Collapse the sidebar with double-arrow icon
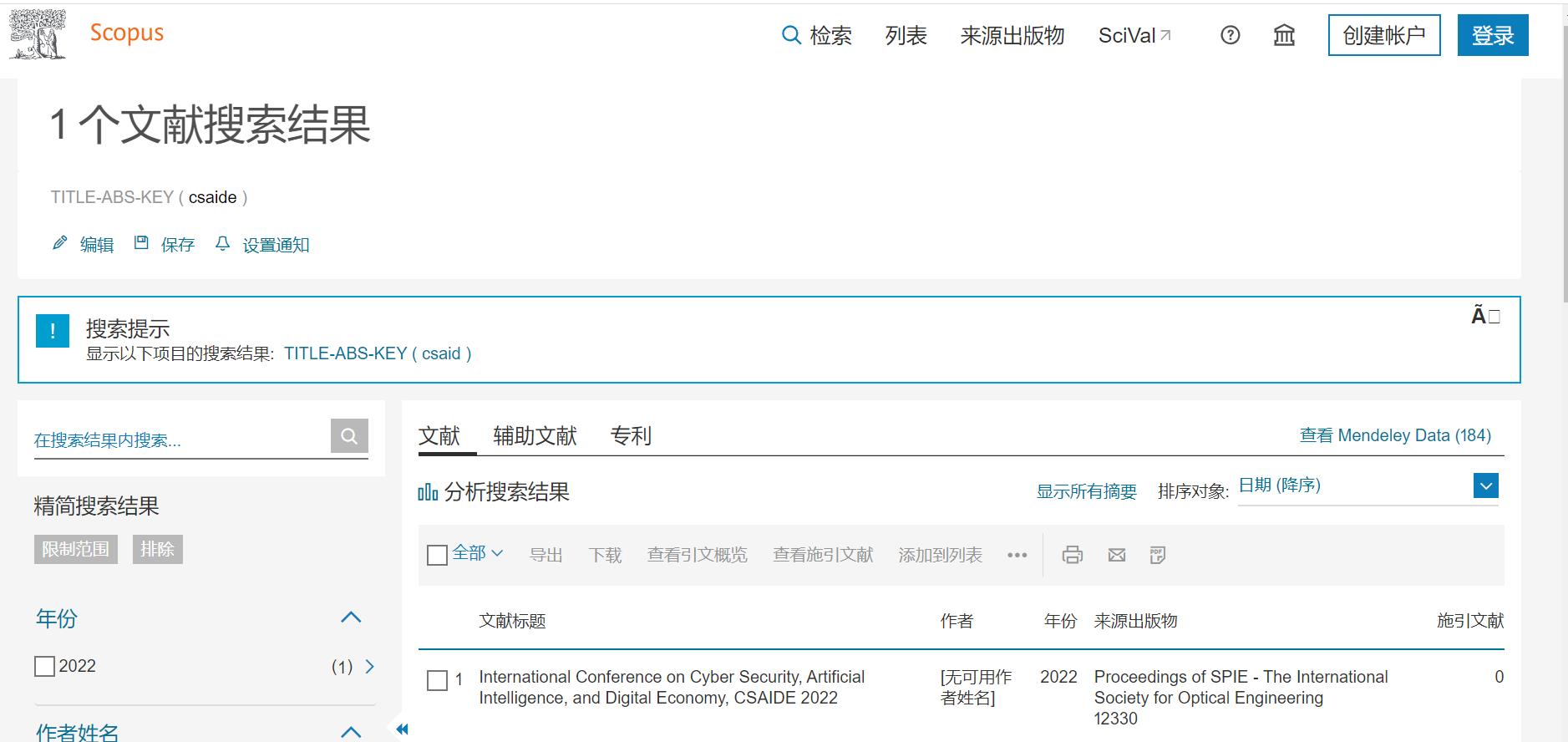Image resolution: width=1568 pixels, height=742 pixels. click(x=402, y=729)
